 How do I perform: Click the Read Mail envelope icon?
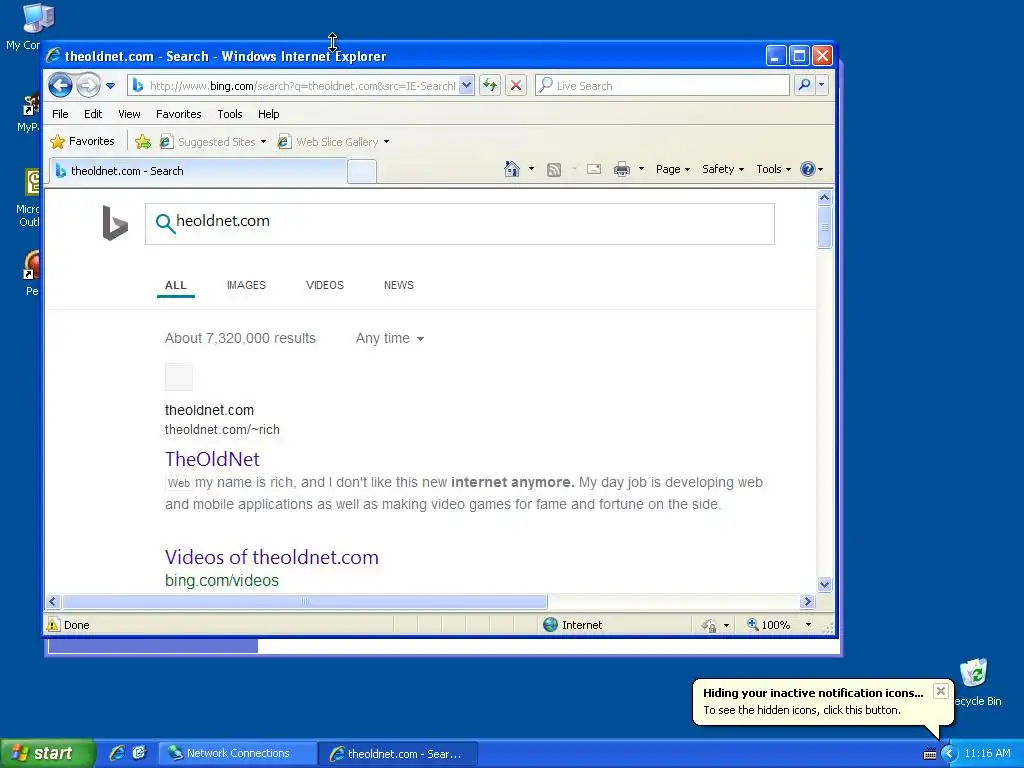pos(594,169)
